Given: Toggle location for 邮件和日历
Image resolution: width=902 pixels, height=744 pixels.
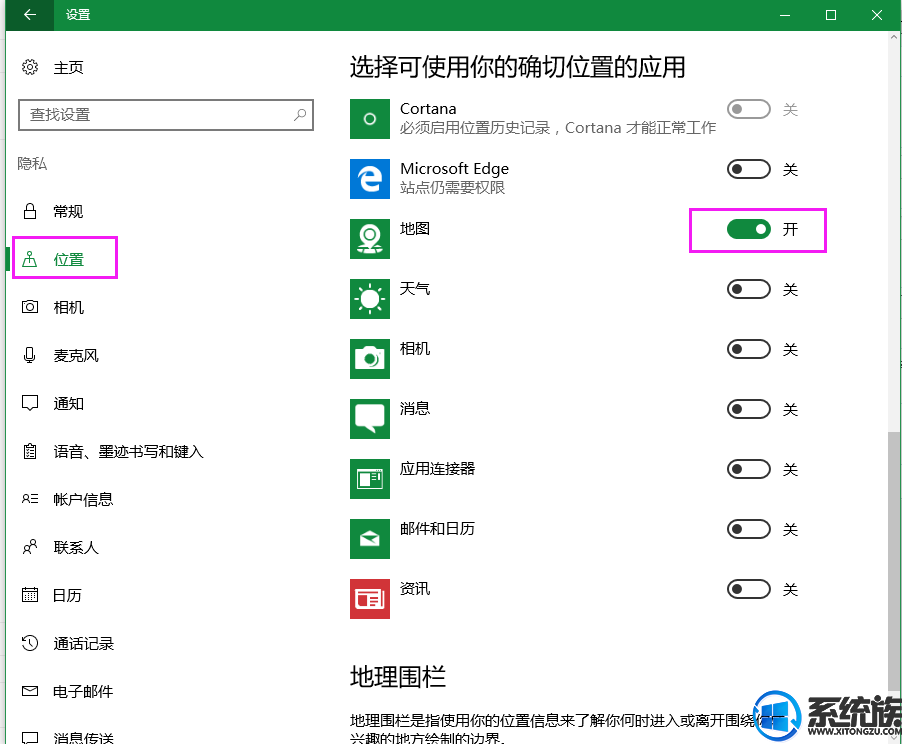Looking at the screenshot, I should tap(748, 529).
